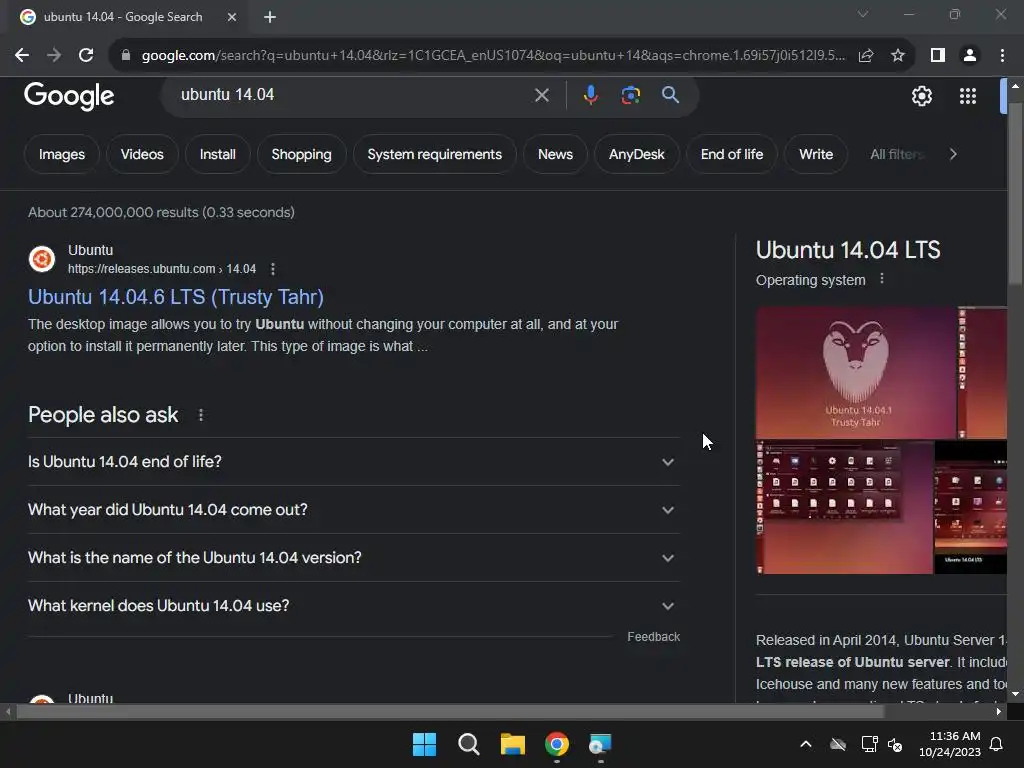Switch to Images results
The image size is (1024, 768).
click(x=62, y=154)
